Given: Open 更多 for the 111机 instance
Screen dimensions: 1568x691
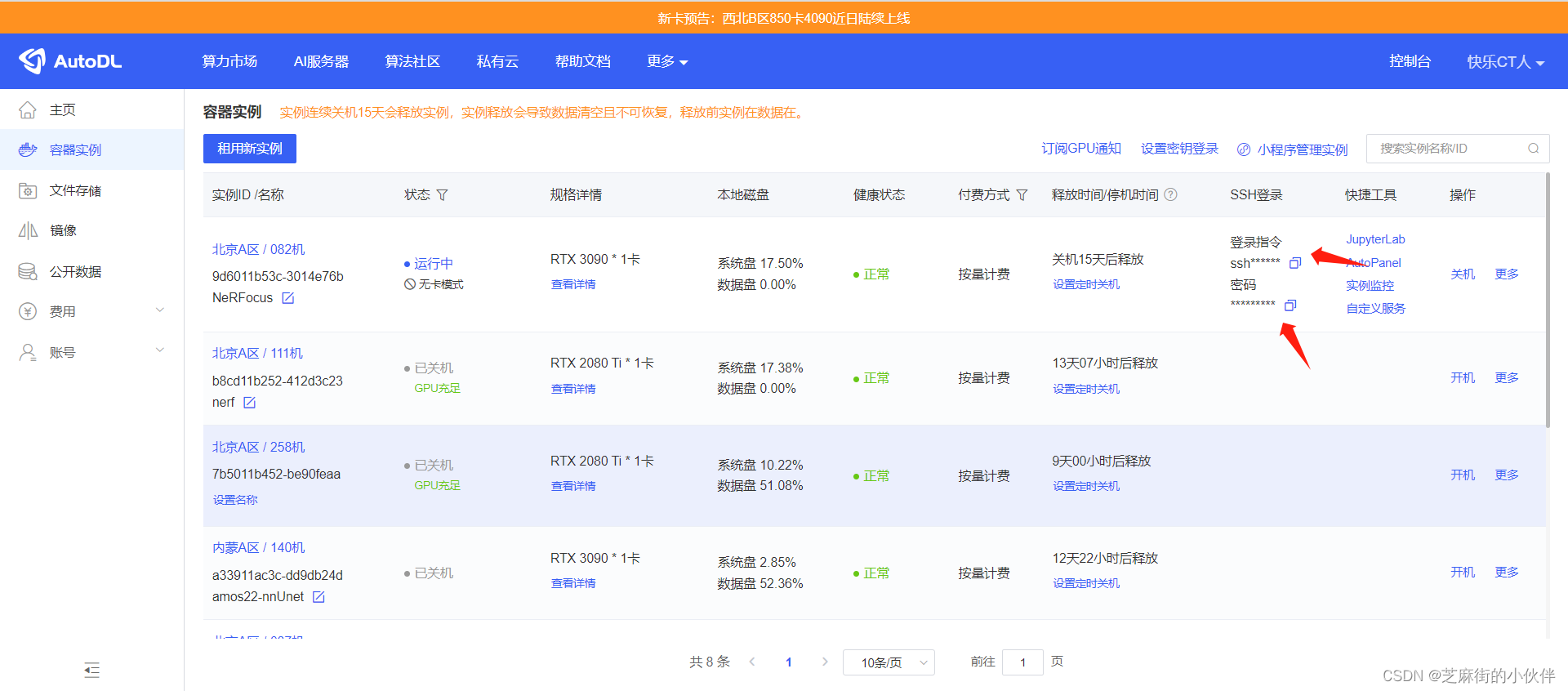Looking at the screenshot, I should point(1507,377).
